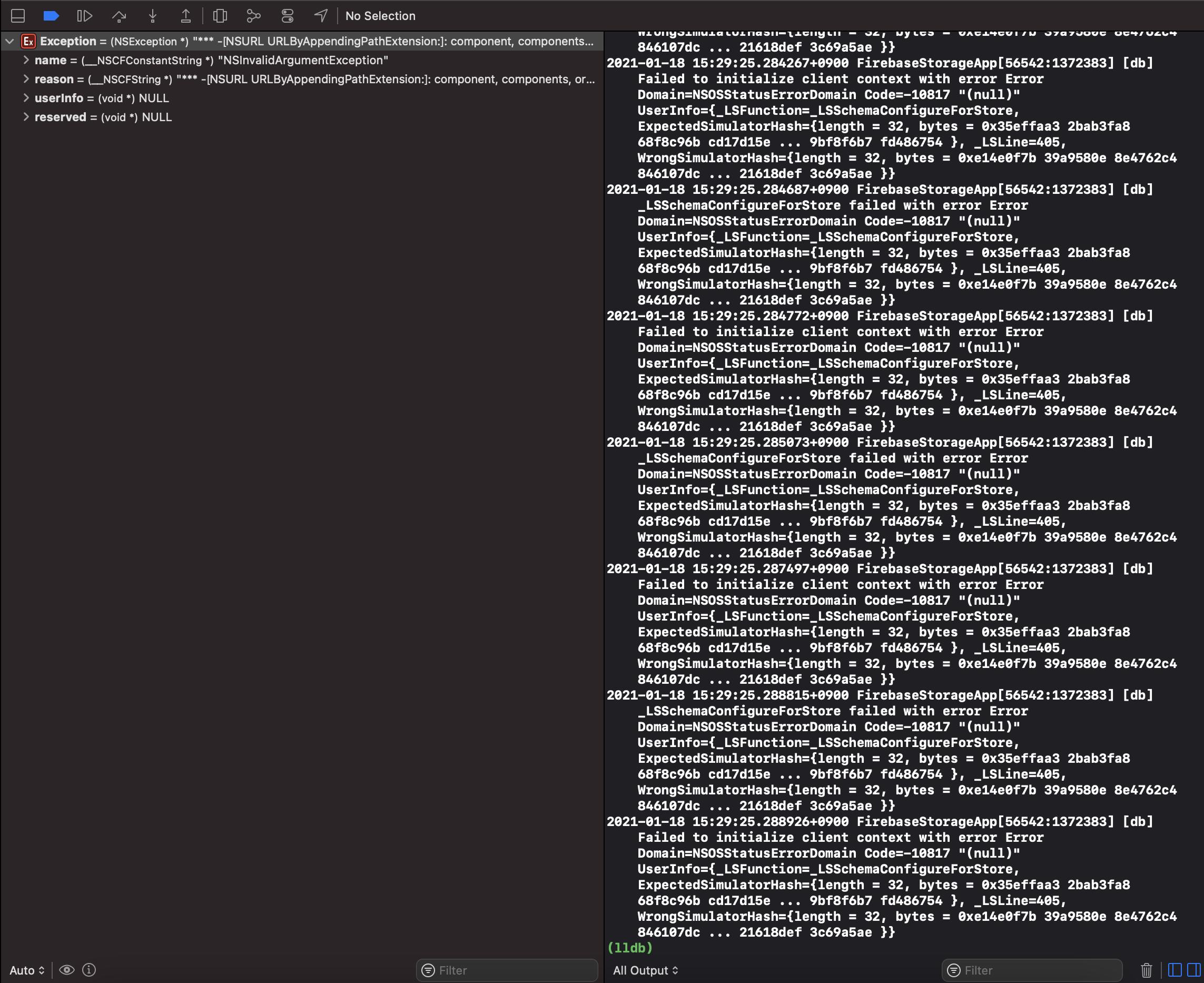
Task: Click the 15:29:25.287497 log entry line
Action: [x=880, y=569]
